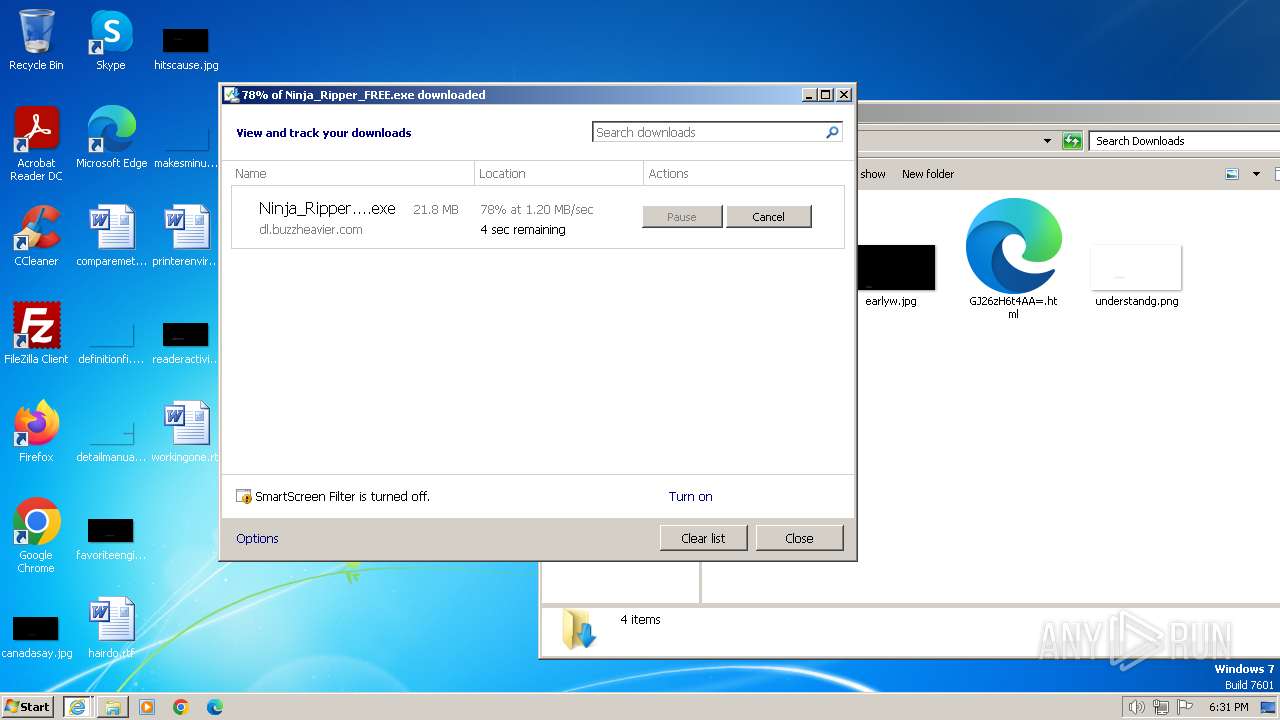Change view with Explorer views icon
1280x720 pixels.
[1232, 174]
